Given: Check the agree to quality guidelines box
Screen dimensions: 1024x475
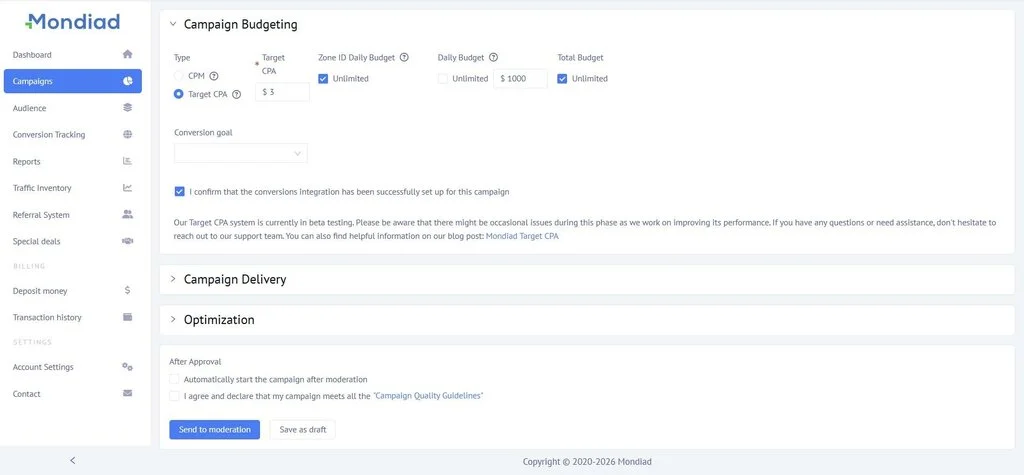Looking at the screenshot, I should pos(174,396).
